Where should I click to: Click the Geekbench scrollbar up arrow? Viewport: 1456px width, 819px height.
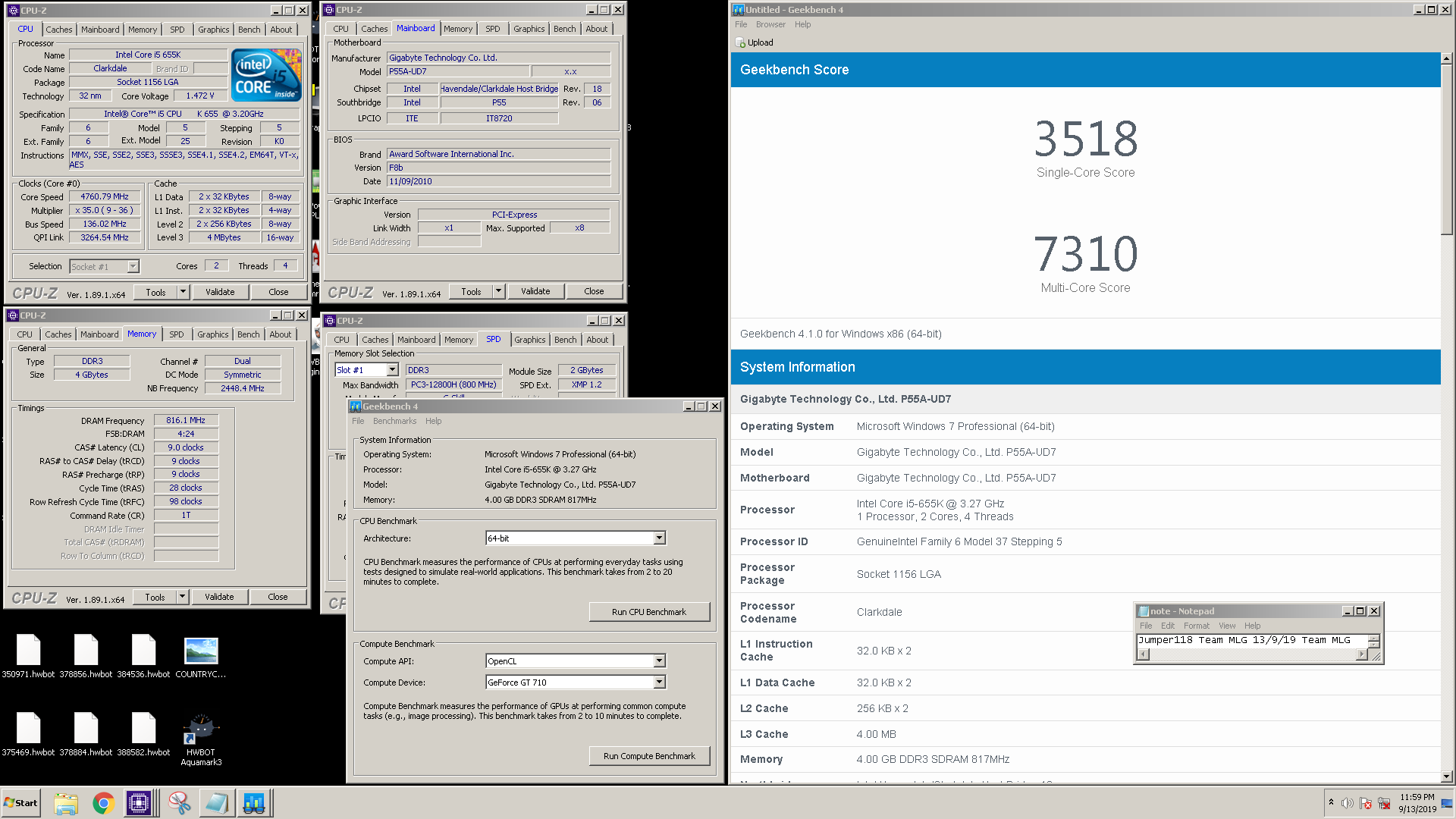click(1447, 58)
